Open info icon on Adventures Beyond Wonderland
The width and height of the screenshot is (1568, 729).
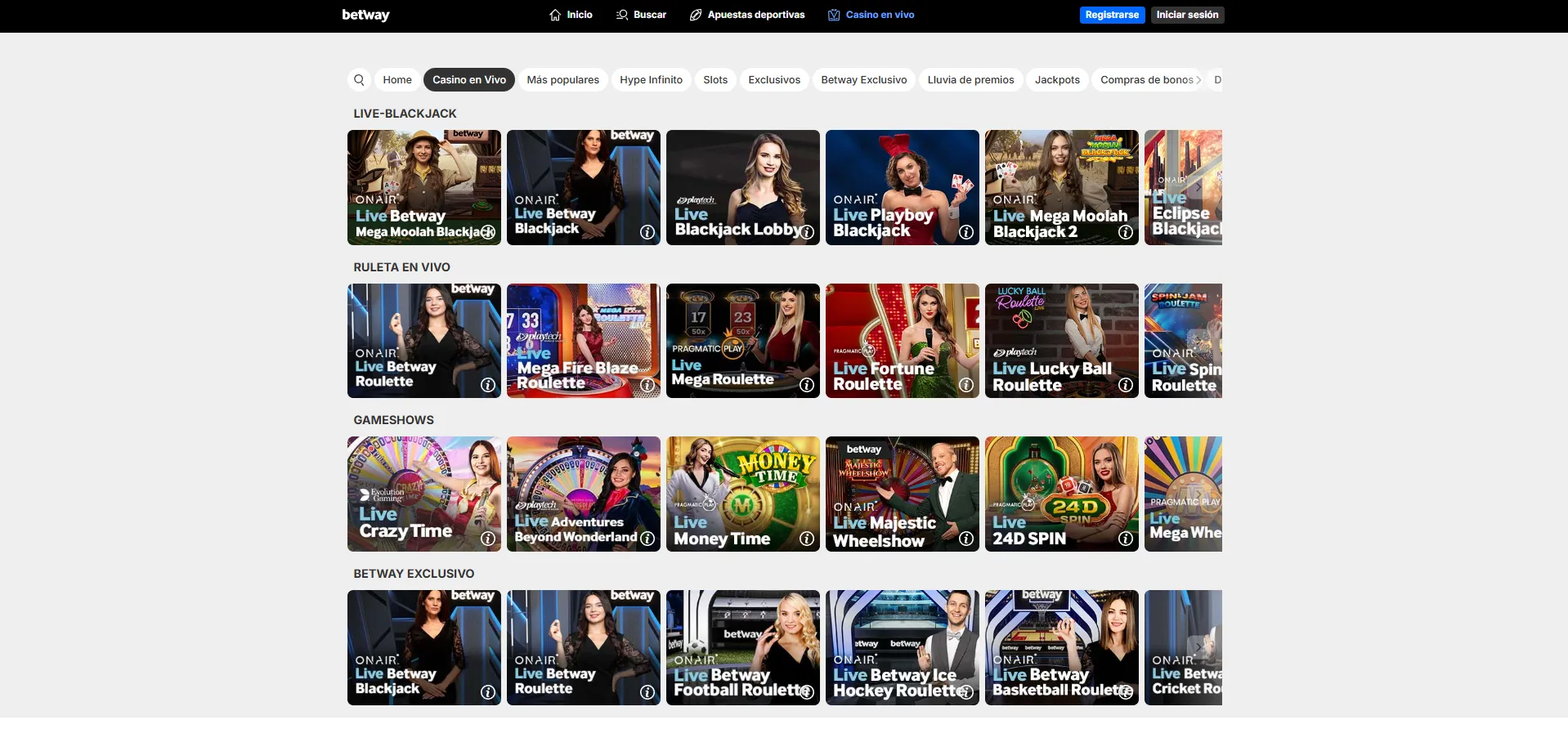[x=647, y=539]
